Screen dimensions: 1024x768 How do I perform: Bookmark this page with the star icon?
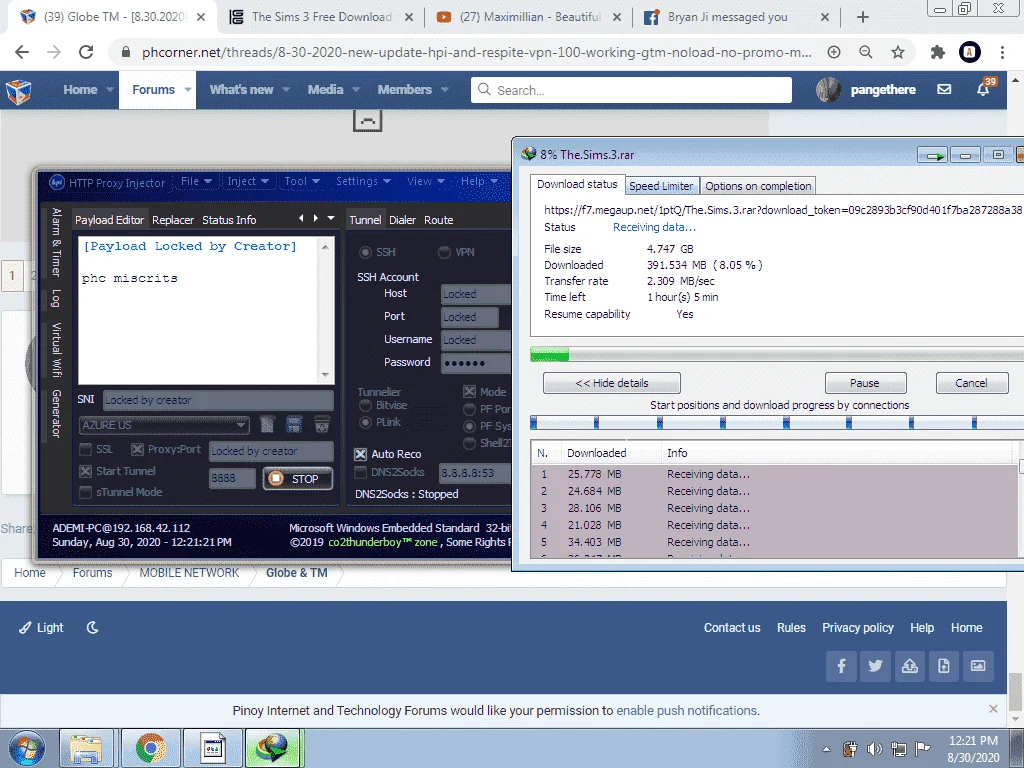pos(898,52)
